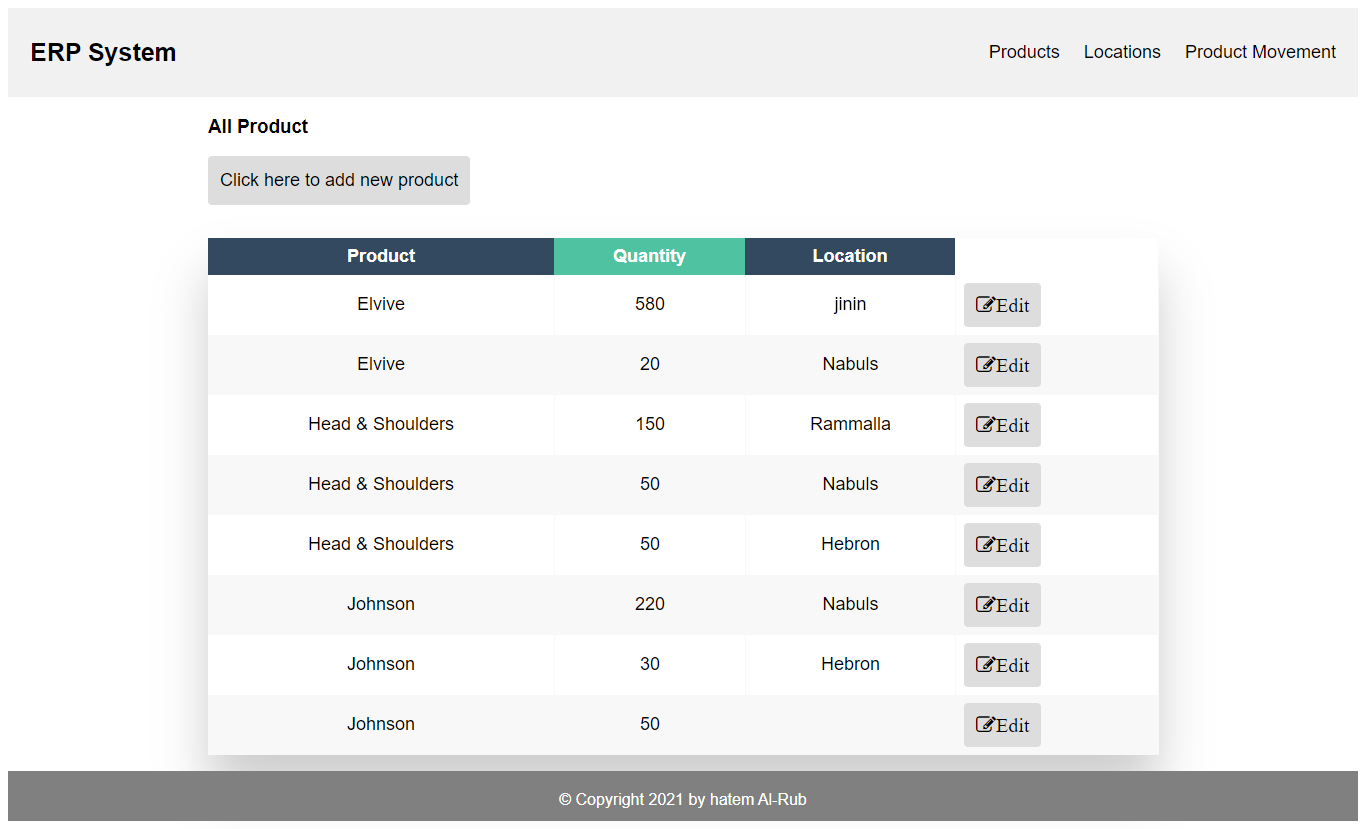Viewport: 1366px width, 829px height.
Task: Click the edit pencil icon on Elvive Nabuls row
Action: (985, 365)
